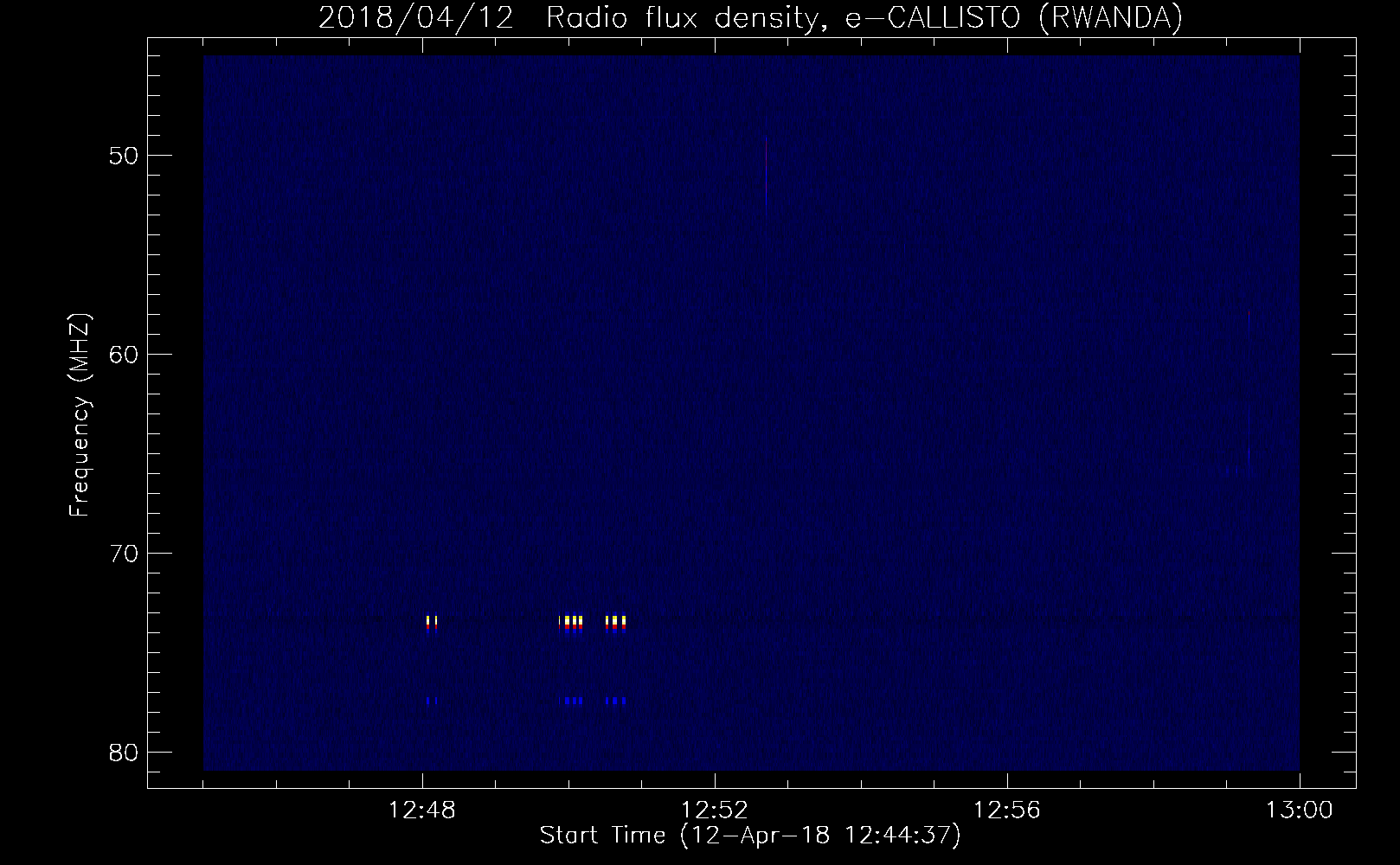Click the 'Start Time (12-Apr-18 12:44:37)' label
This screenshot has height=865, width=1400.
pos(750,836)
